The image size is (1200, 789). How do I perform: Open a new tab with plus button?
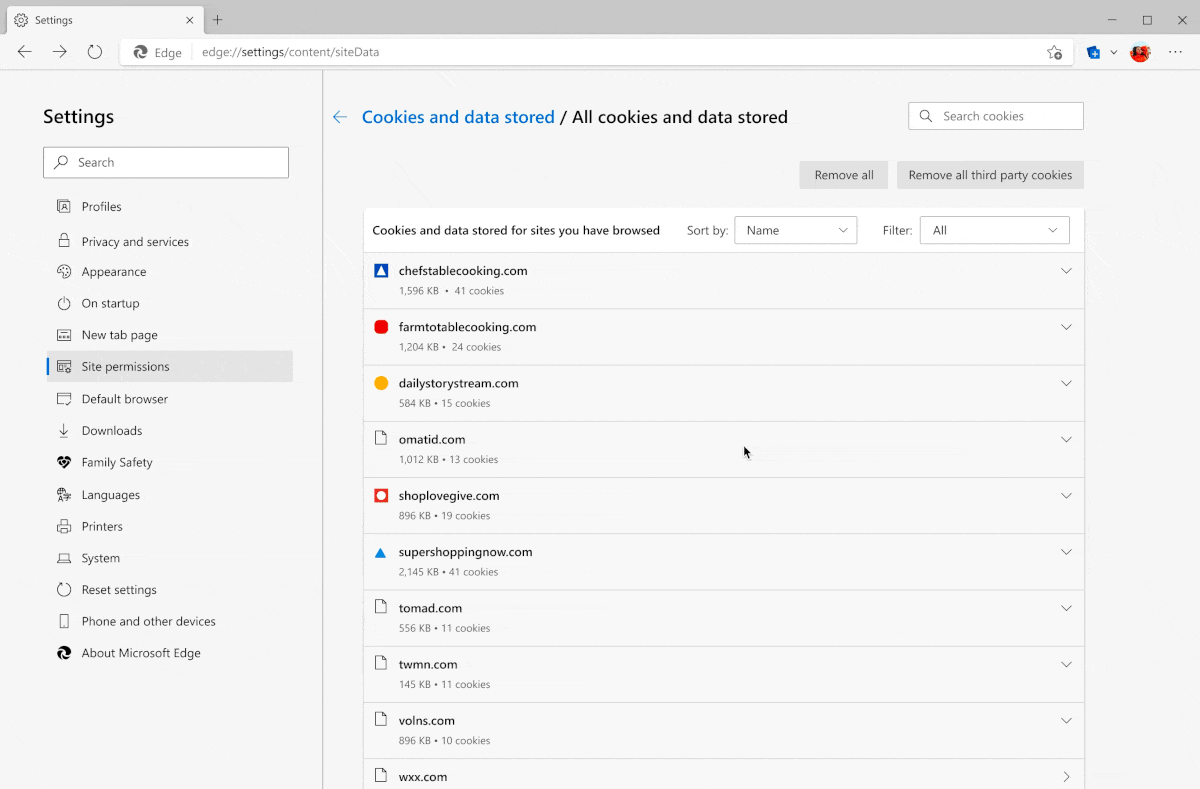[218, 20]
